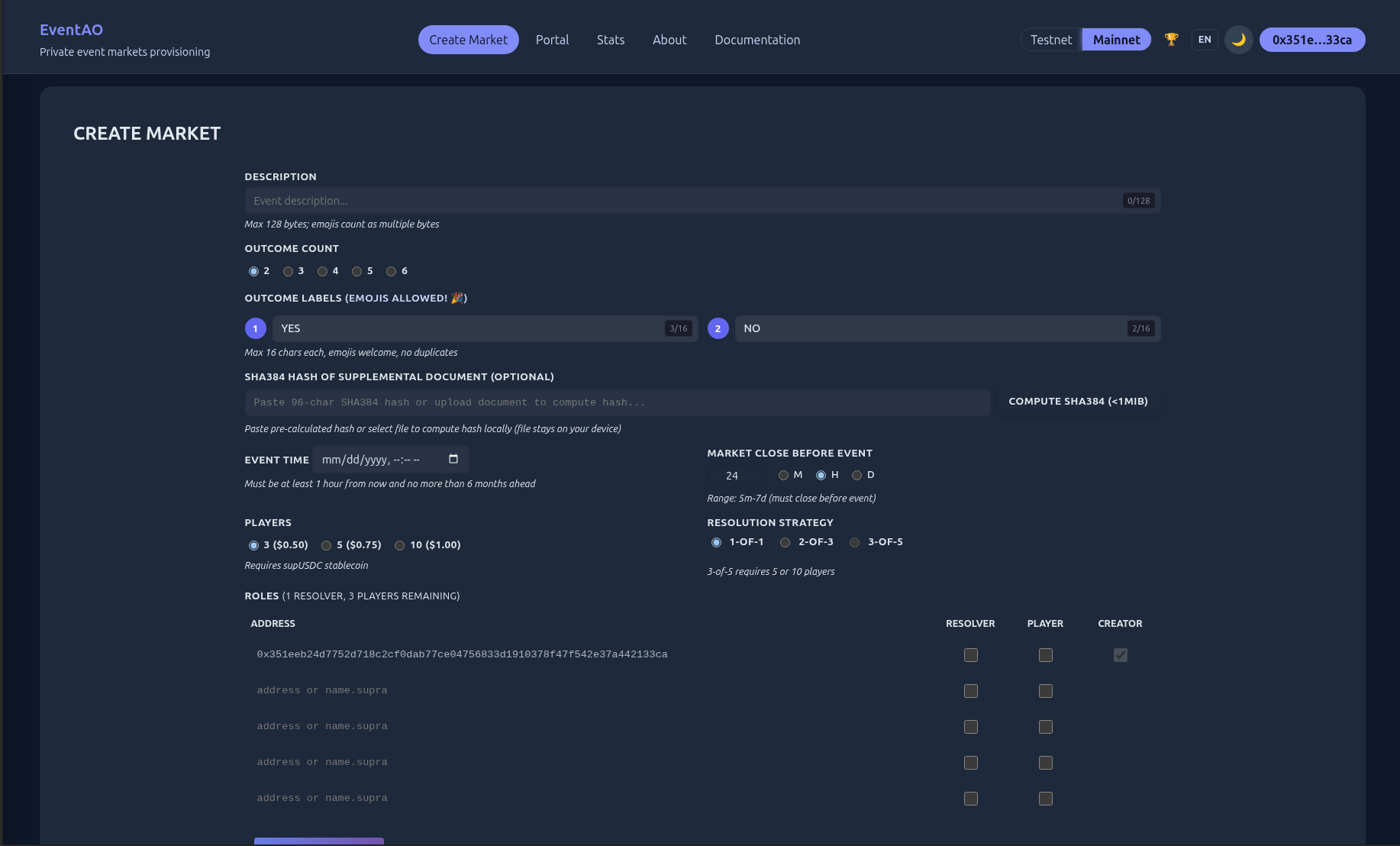Switch to the Stats page
The height and width of the screenshot is (846, 1400).
click(x=610, y=39)
